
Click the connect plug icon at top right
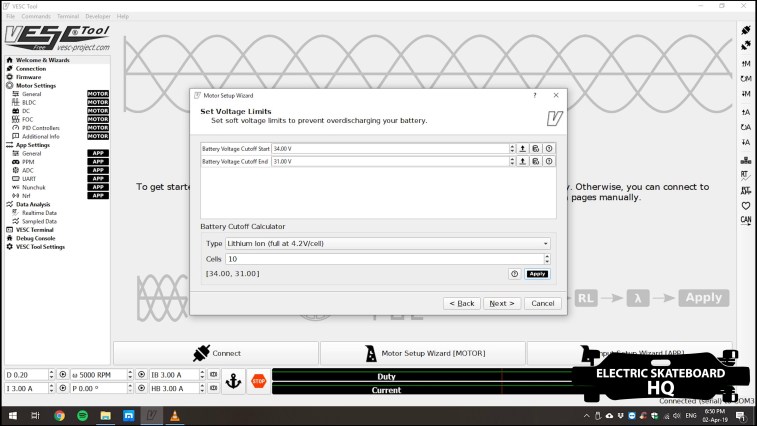coord(745,30)
